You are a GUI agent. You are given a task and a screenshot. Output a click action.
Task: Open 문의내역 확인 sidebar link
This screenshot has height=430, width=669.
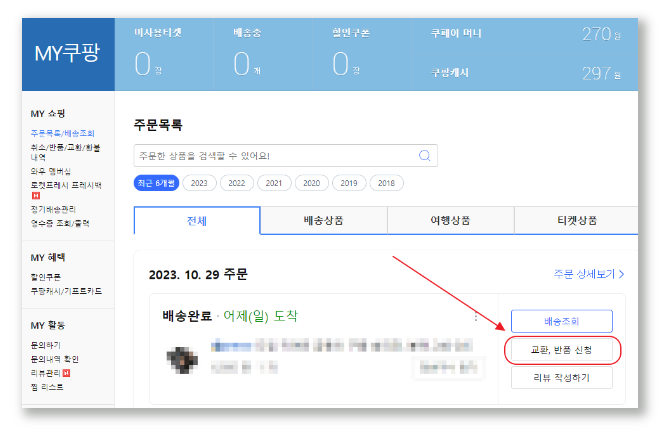point(54,359)
